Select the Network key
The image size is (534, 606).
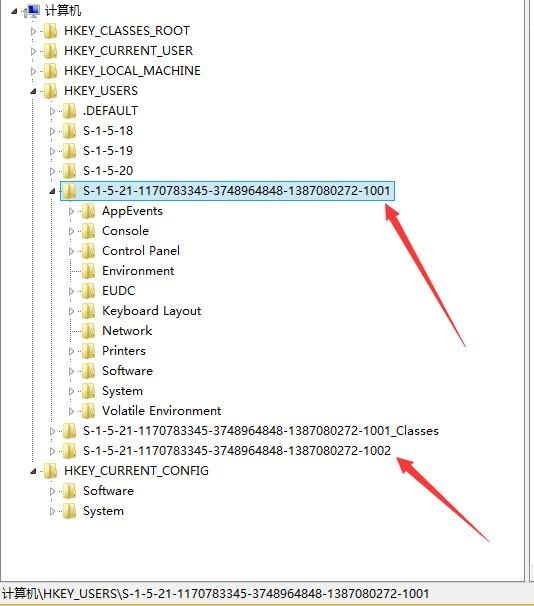tap(127, 331)
